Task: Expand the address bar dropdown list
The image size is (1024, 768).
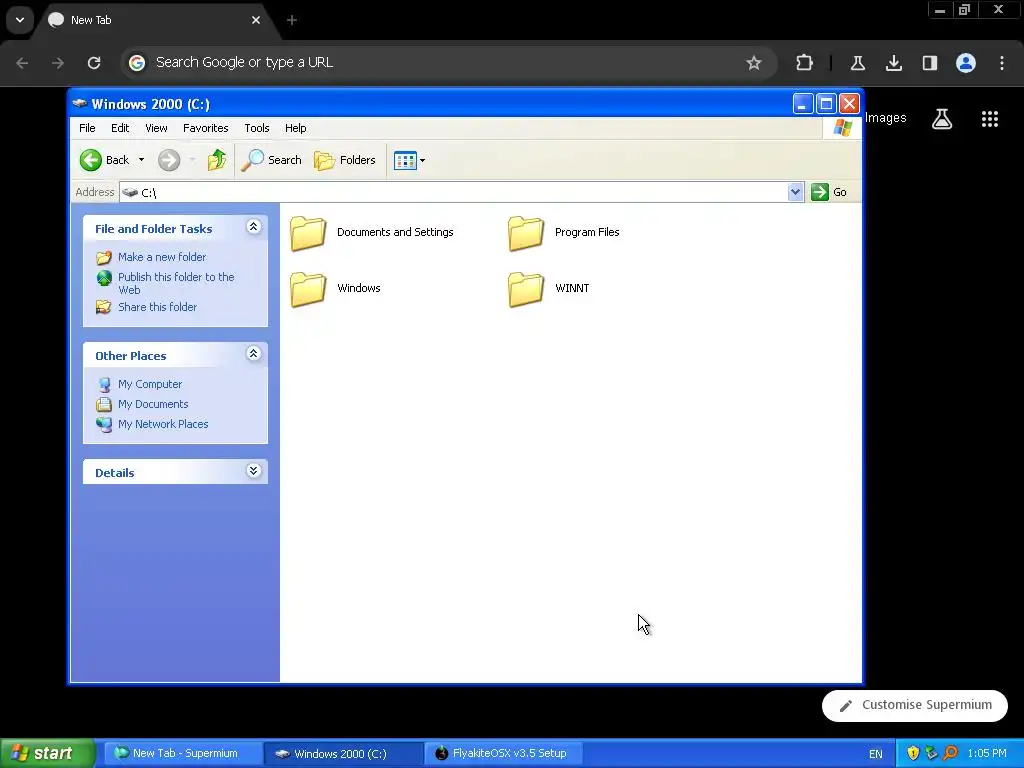Action: point(795,192)
